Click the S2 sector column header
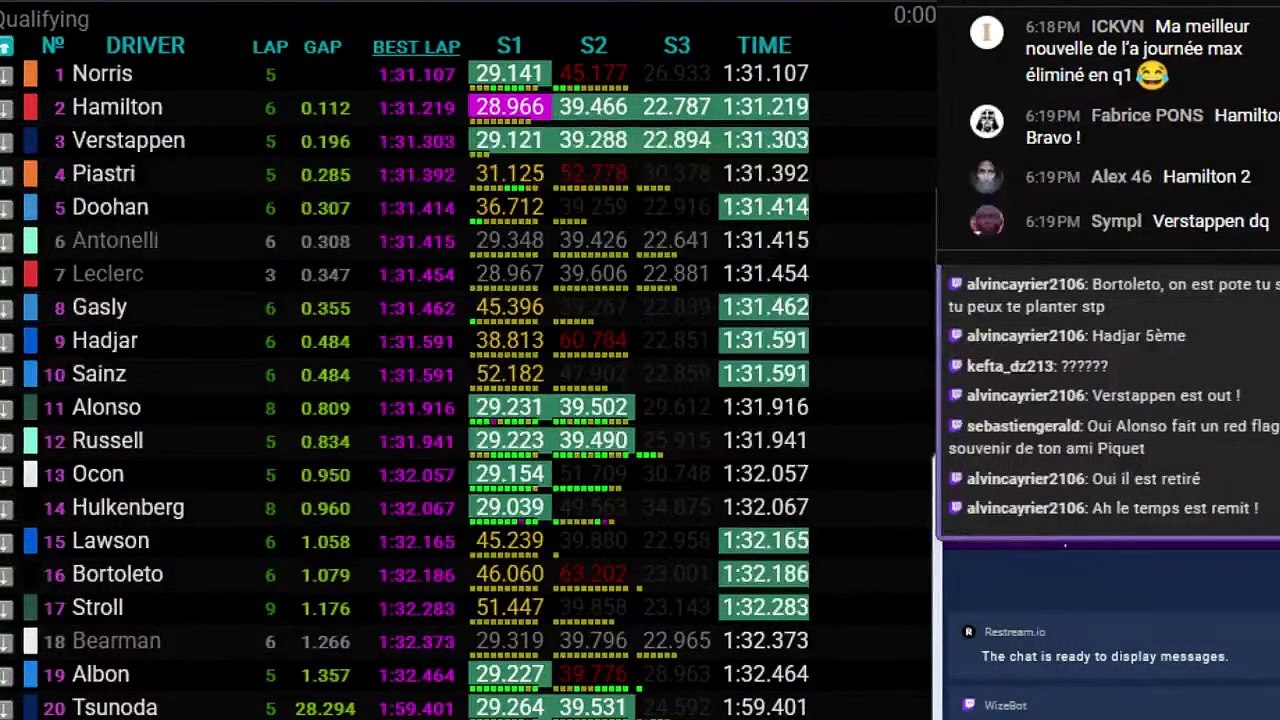Viewport: 1280px width, 720px height. 593,46
